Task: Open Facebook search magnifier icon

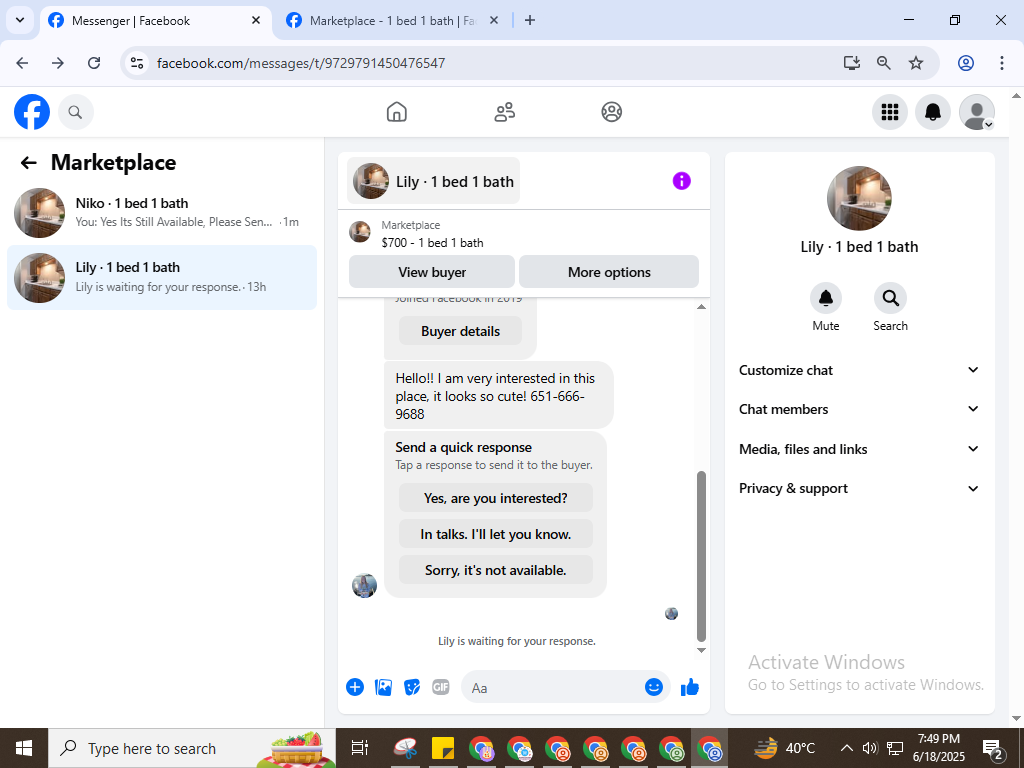Action: click(76, 112)
